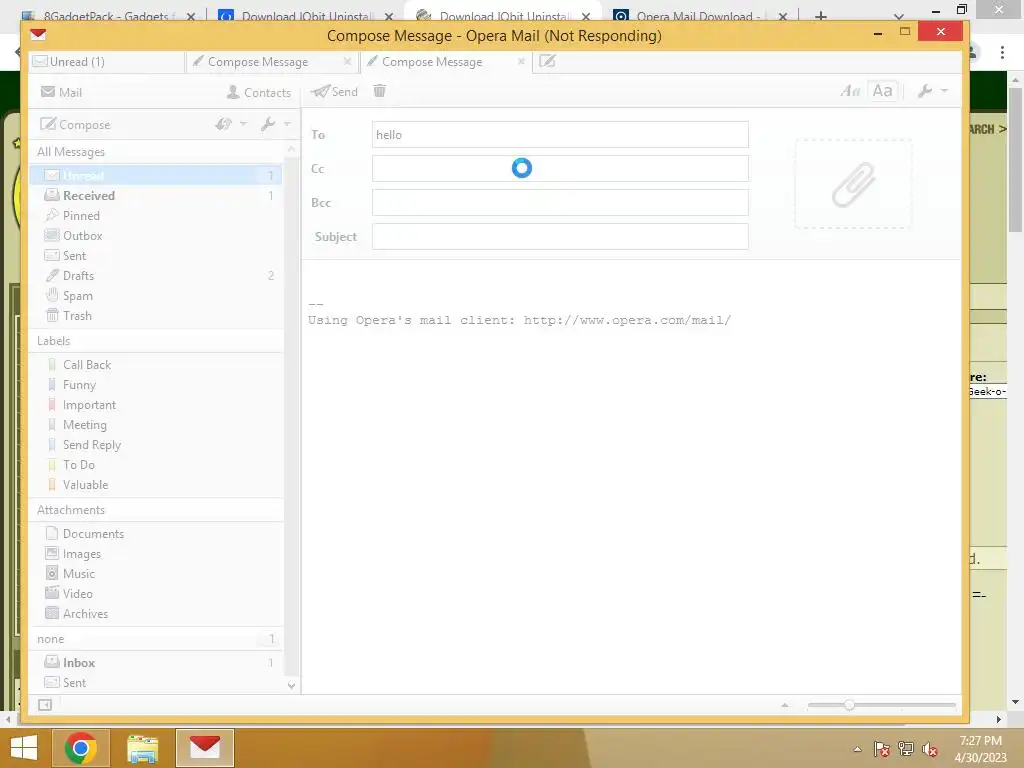
Task: Click in the Cc field
Action: coord(560,168)
